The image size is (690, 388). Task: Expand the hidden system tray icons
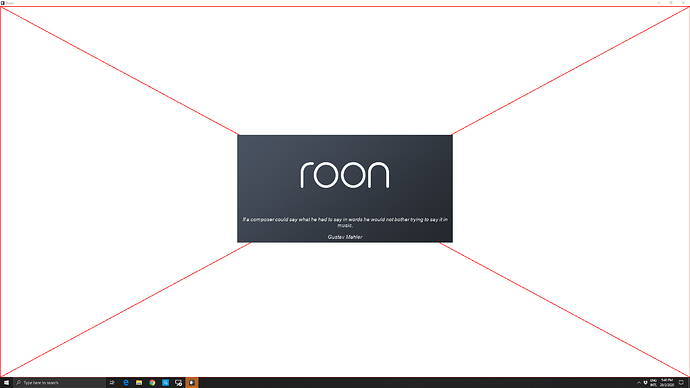click(639, 383)
